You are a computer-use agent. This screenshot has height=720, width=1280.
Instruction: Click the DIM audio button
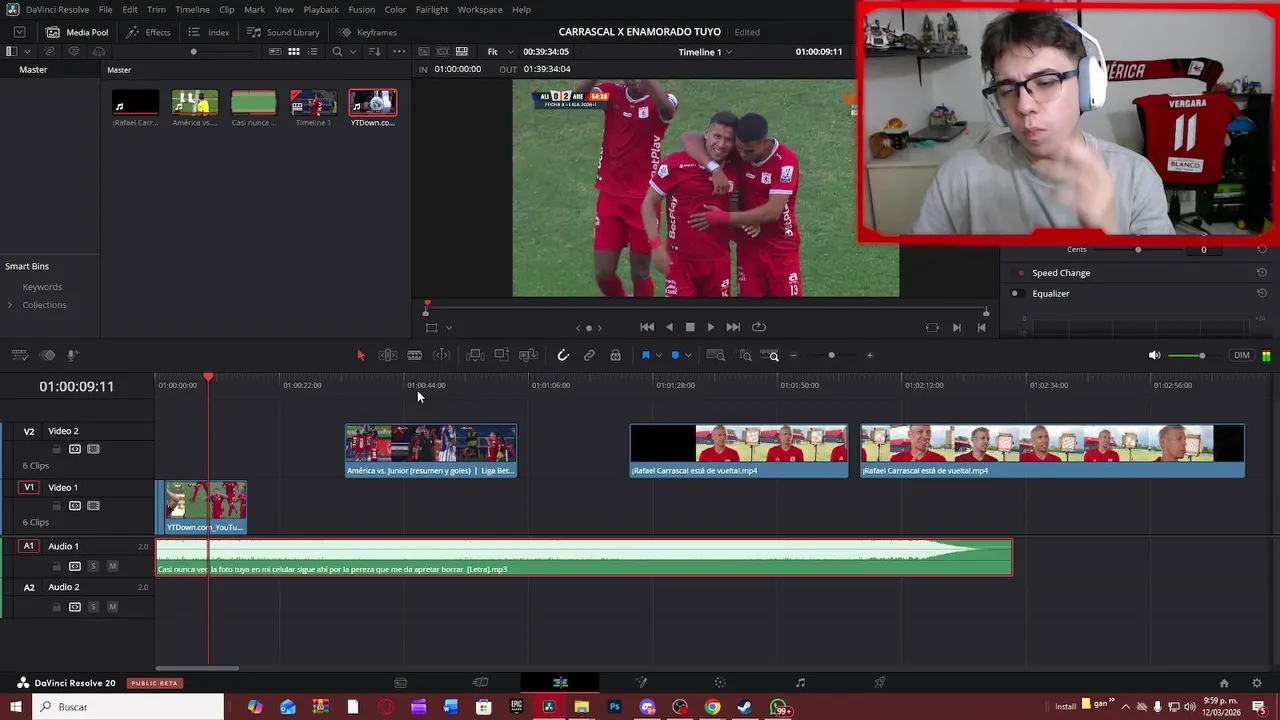click(1242, 355)
